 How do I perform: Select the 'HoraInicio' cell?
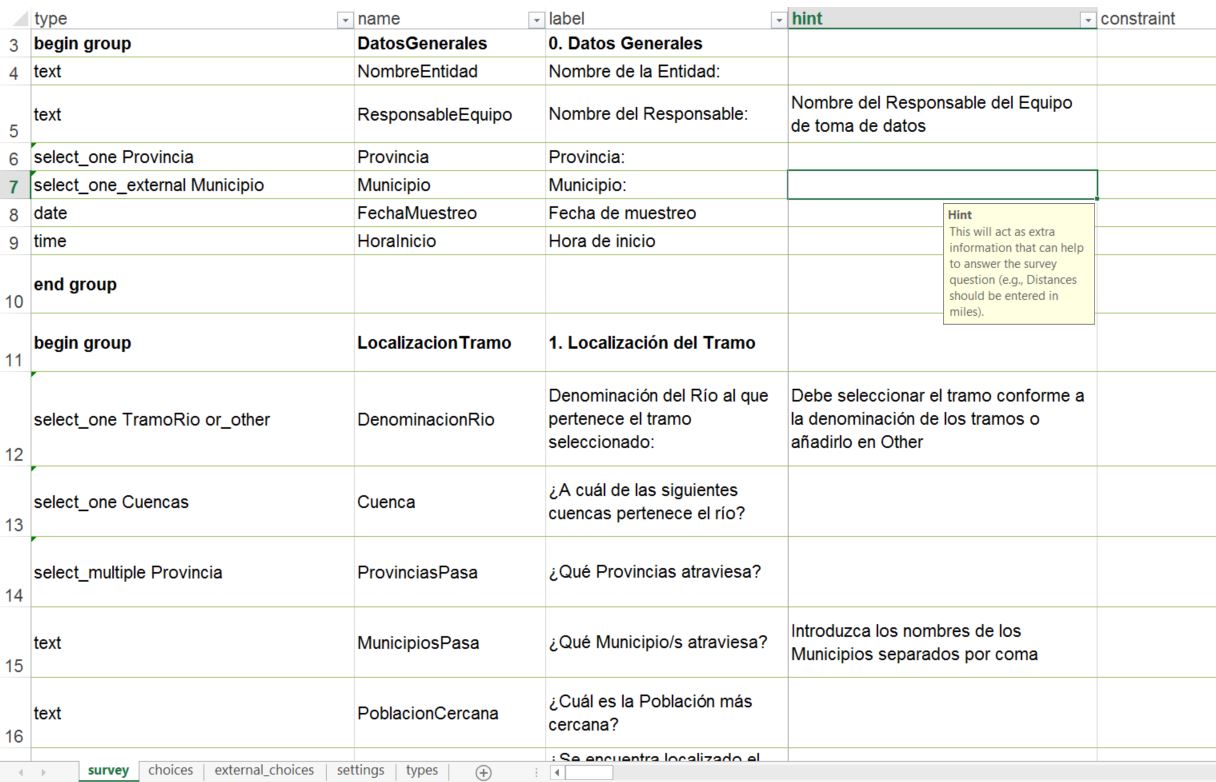[450, 241]
